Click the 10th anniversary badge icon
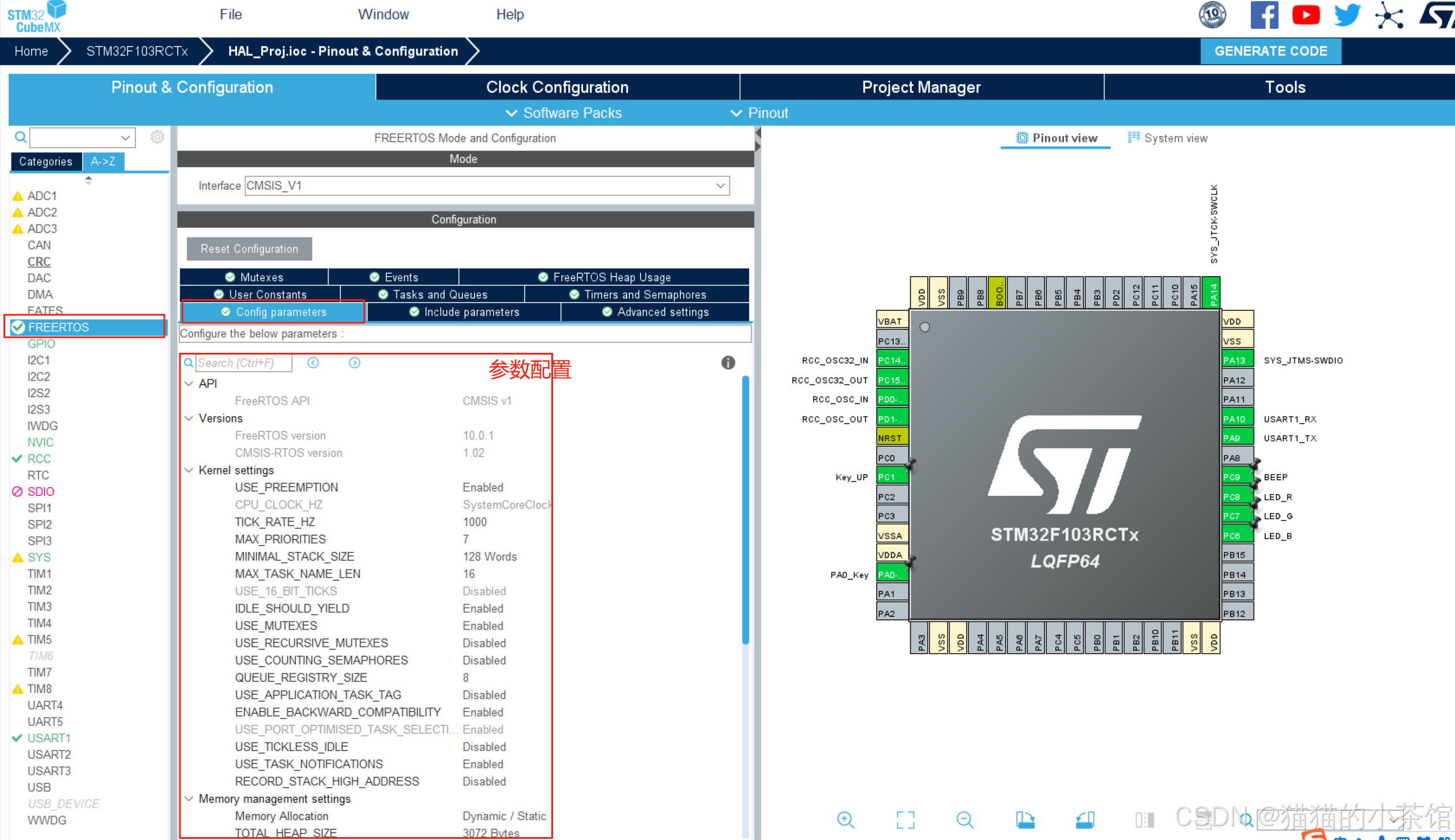Image resolution: width=1455 pixels, height=840 pixels. (x=1213, y=14)
